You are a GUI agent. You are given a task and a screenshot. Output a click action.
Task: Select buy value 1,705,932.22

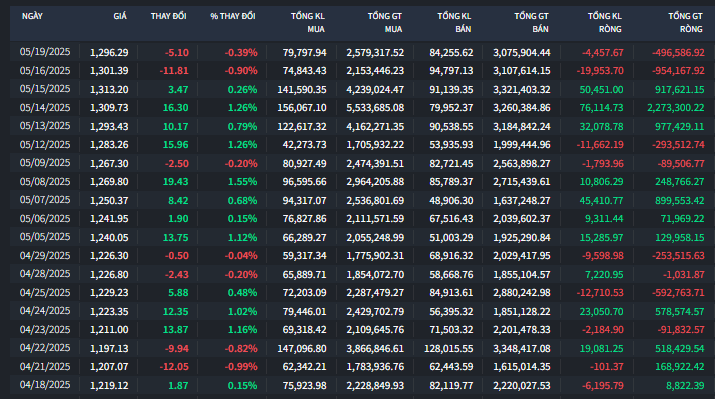[x=375, y=145]
